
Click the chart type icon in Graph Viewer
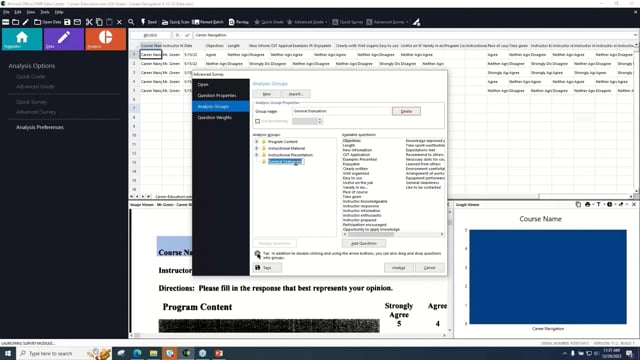coord(609,204)
